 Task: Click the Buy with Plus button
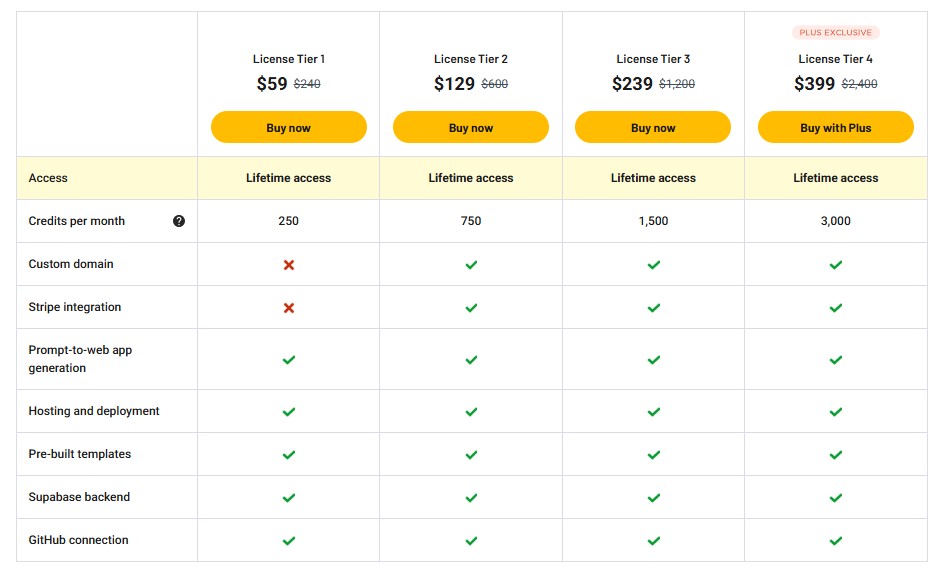click(836, 127)
